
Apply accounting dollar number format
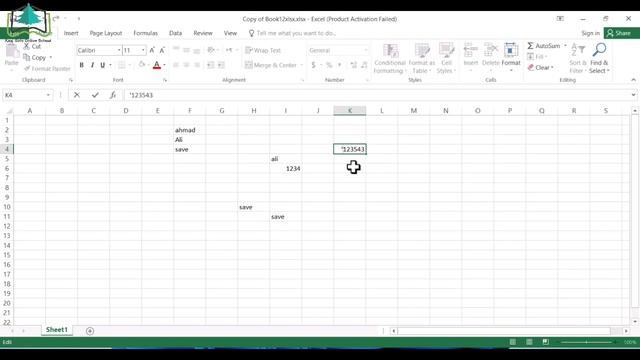[x=313, y=65]
